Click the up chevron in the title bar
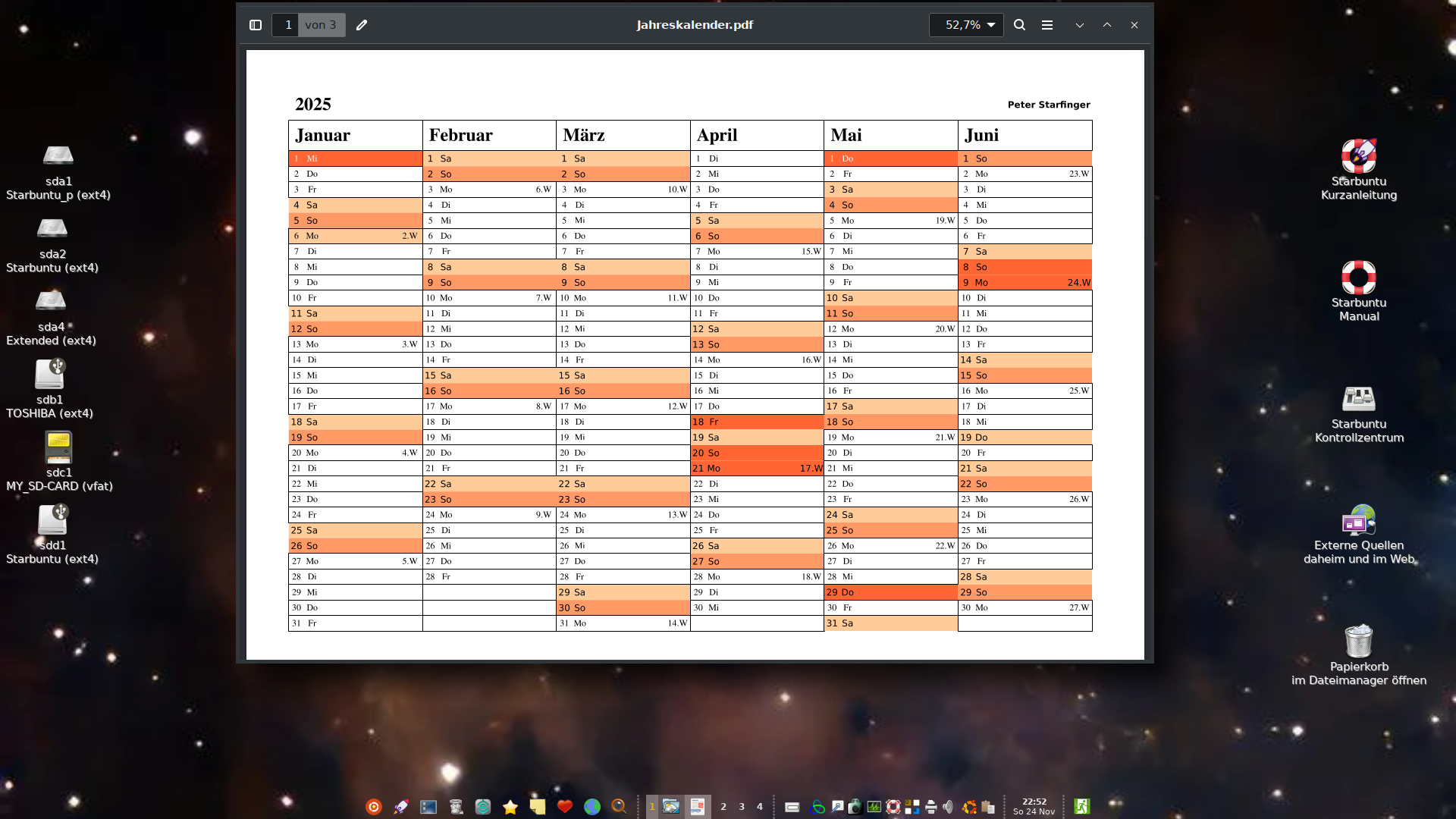Image resolution: width=1456 pixels, height=819 pixels. [x=1107, y=25]
